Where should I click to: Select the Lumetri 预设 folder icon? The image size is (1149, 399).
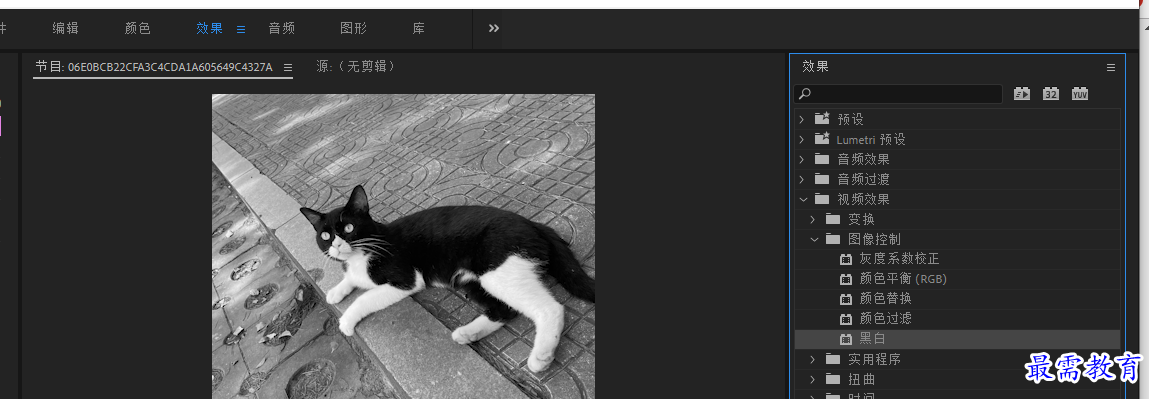tap(822, 138)
